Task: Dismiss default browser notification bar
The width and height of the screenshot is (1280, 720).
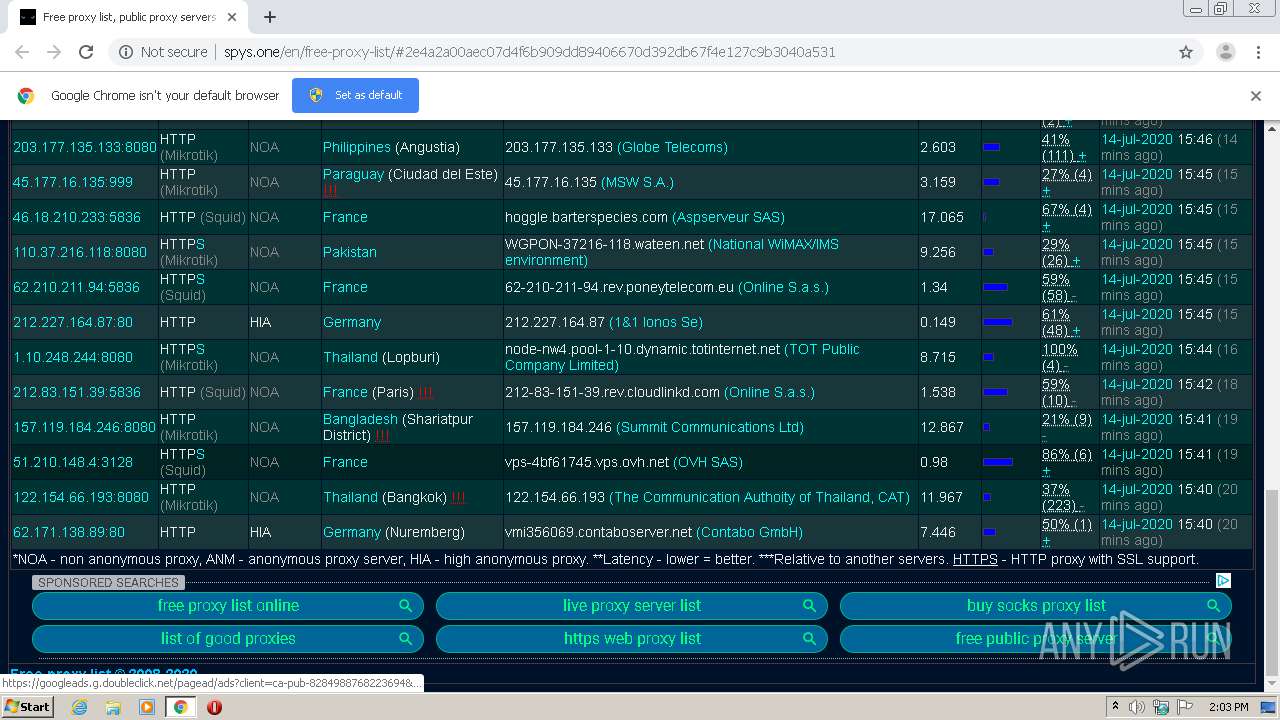Action: coord(1256,96)
